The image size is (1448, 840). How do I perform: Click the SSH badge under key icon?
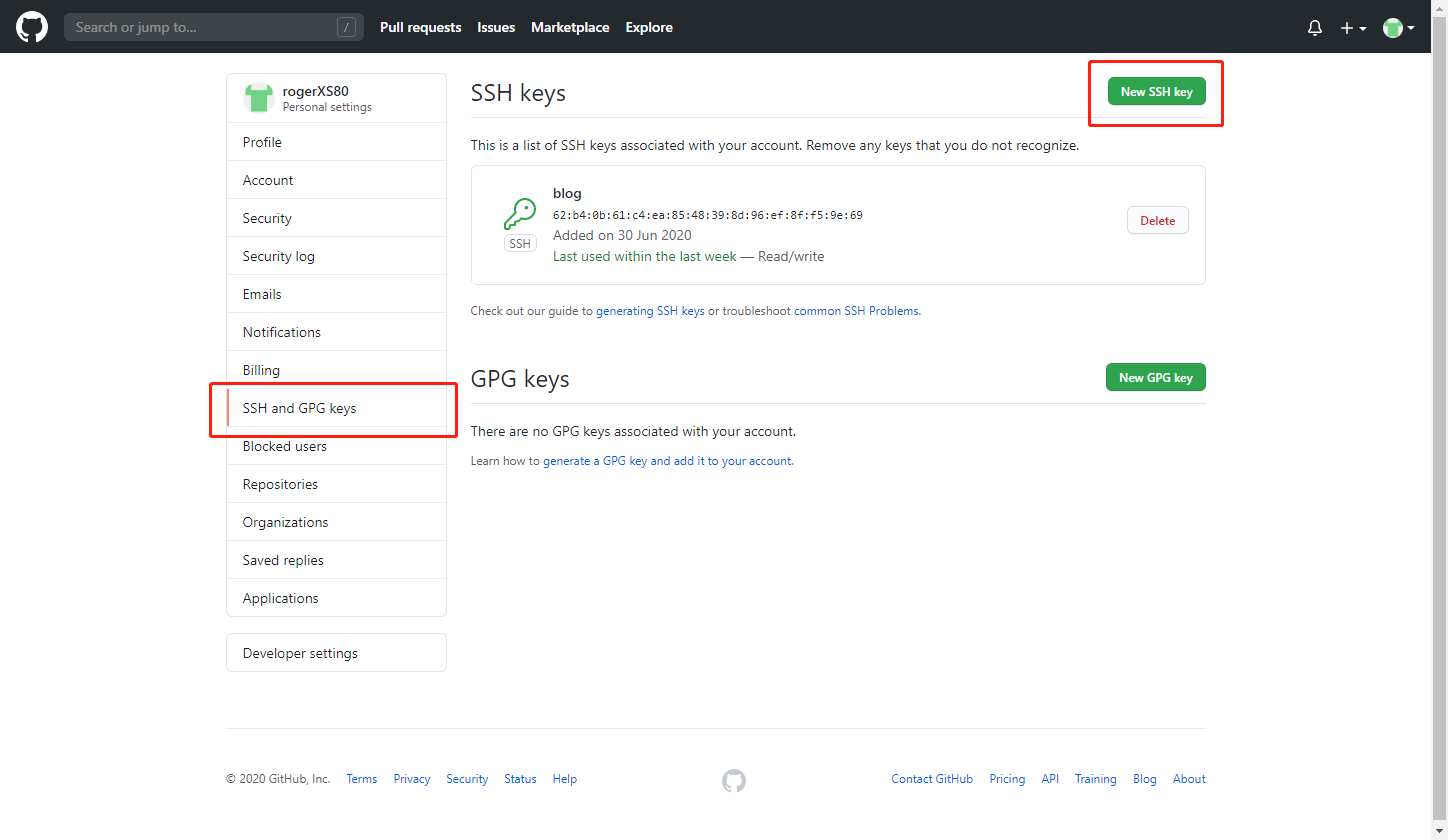point(520,243)
